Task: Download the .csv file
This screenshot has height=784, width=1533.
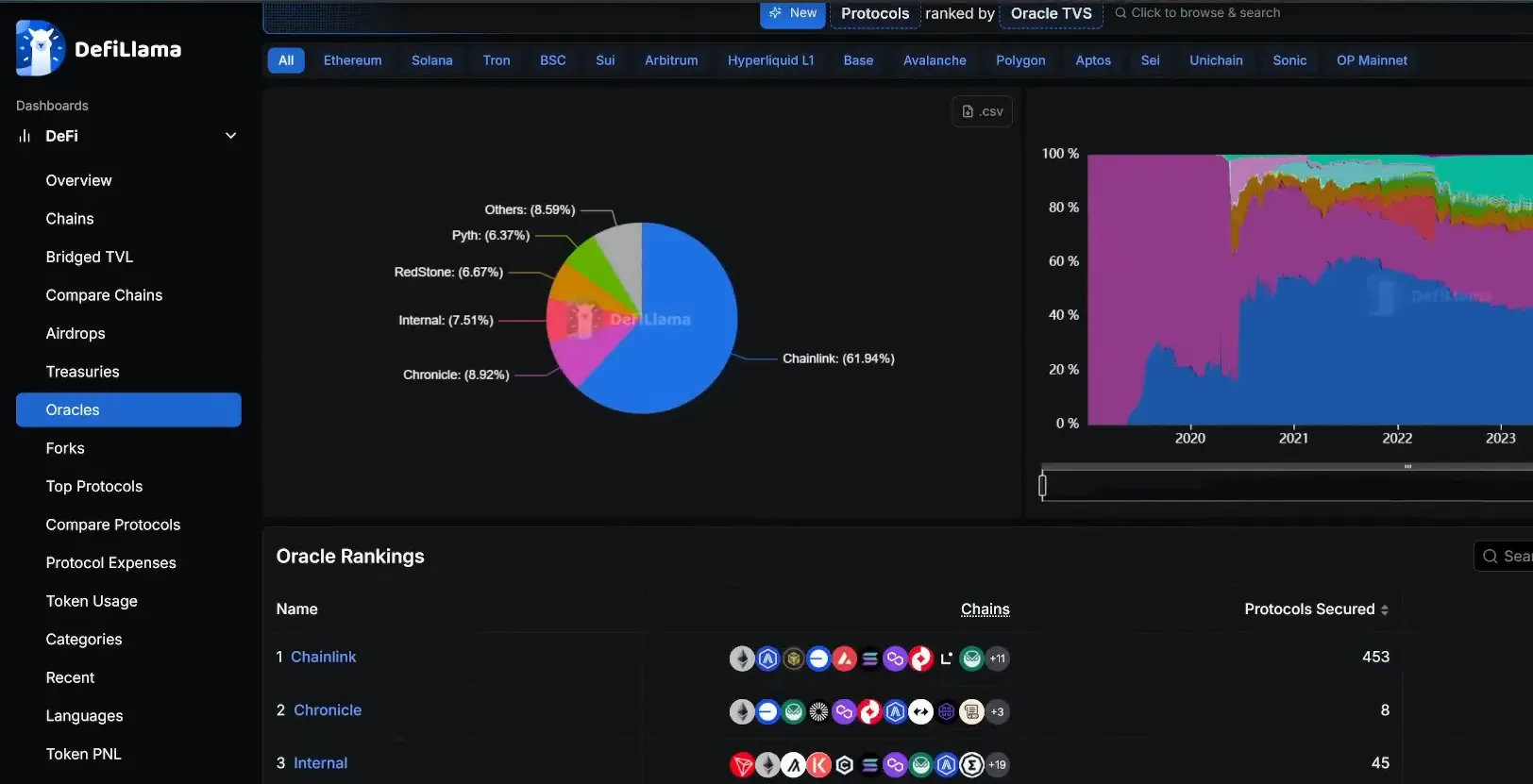Action: point(982,111)
